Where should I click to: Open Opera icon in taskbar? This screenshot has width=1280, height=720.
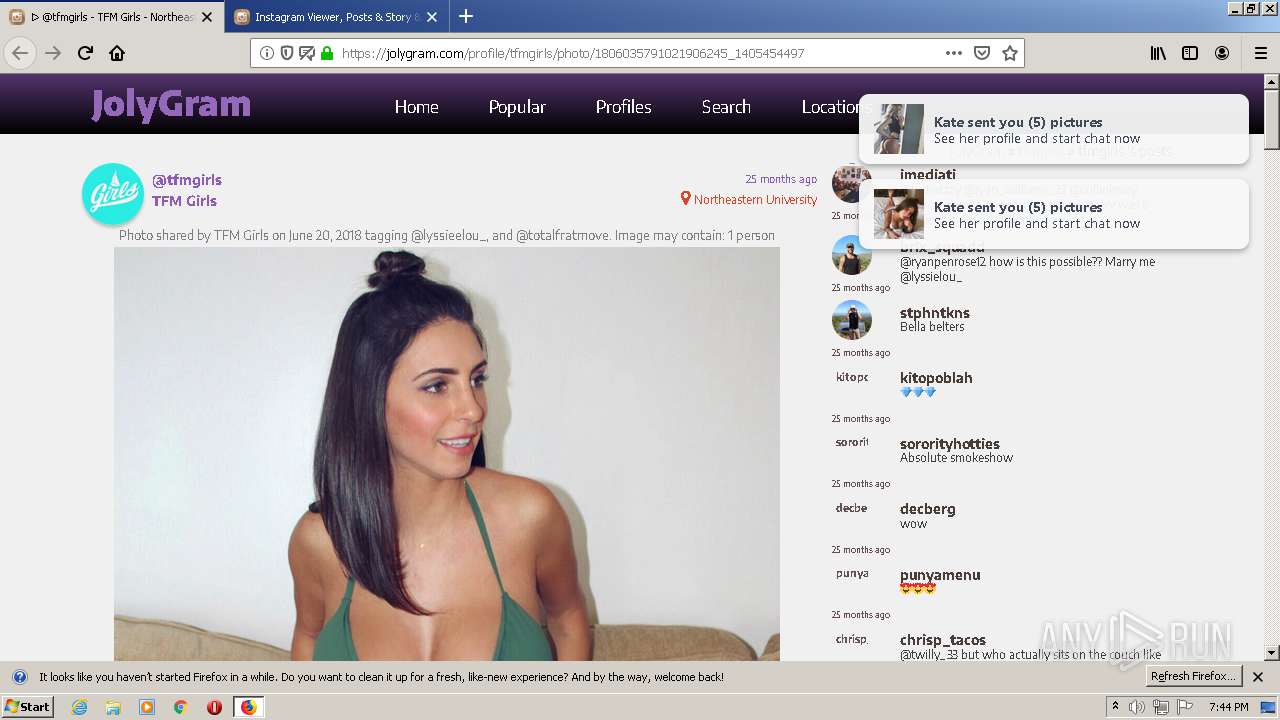(x=214, y=707)
